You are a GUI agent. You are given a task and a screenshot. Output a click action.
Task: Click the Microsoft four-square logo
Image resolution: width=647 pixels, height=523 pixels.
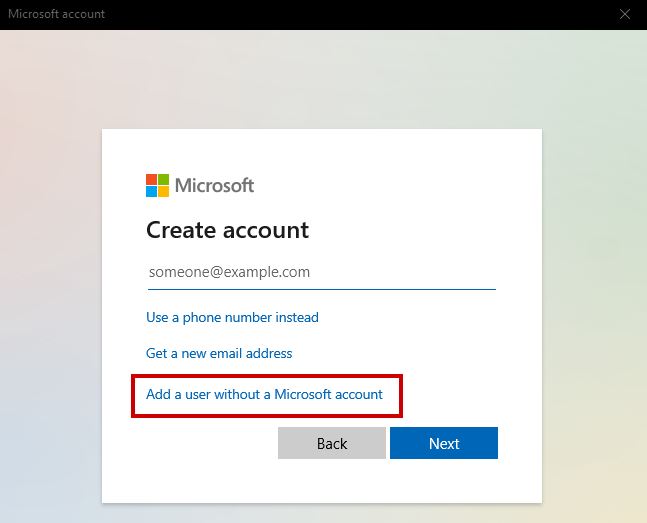tap(158, 185)
